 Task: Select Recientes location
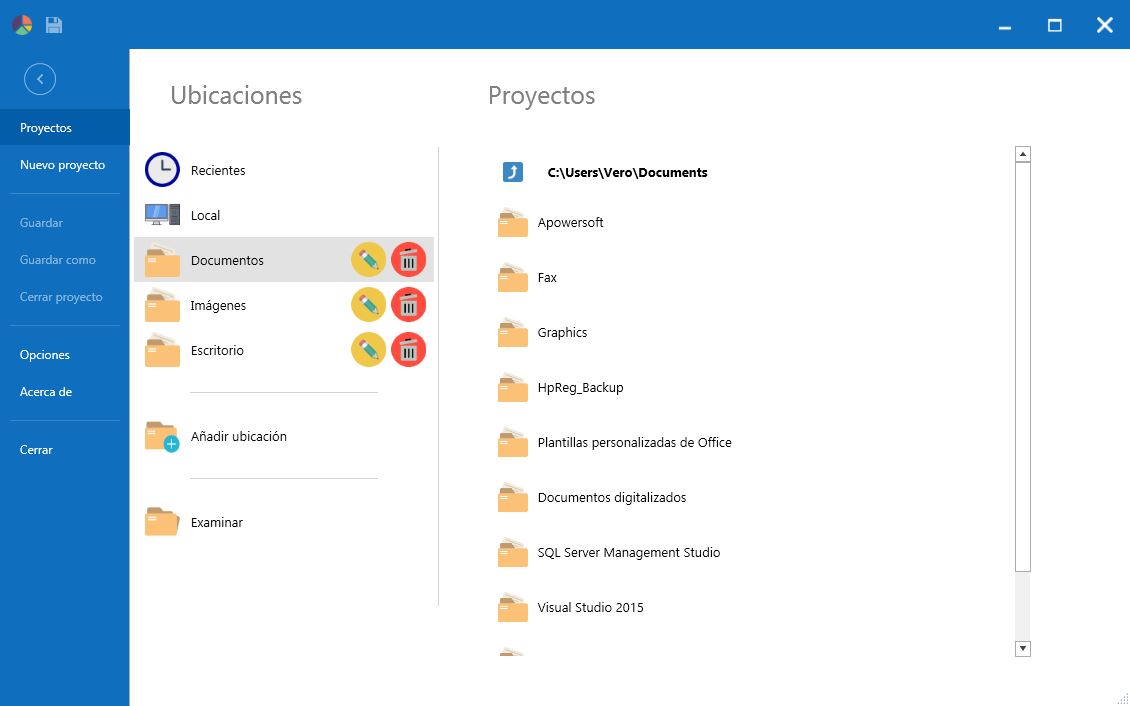pos(217,171)
